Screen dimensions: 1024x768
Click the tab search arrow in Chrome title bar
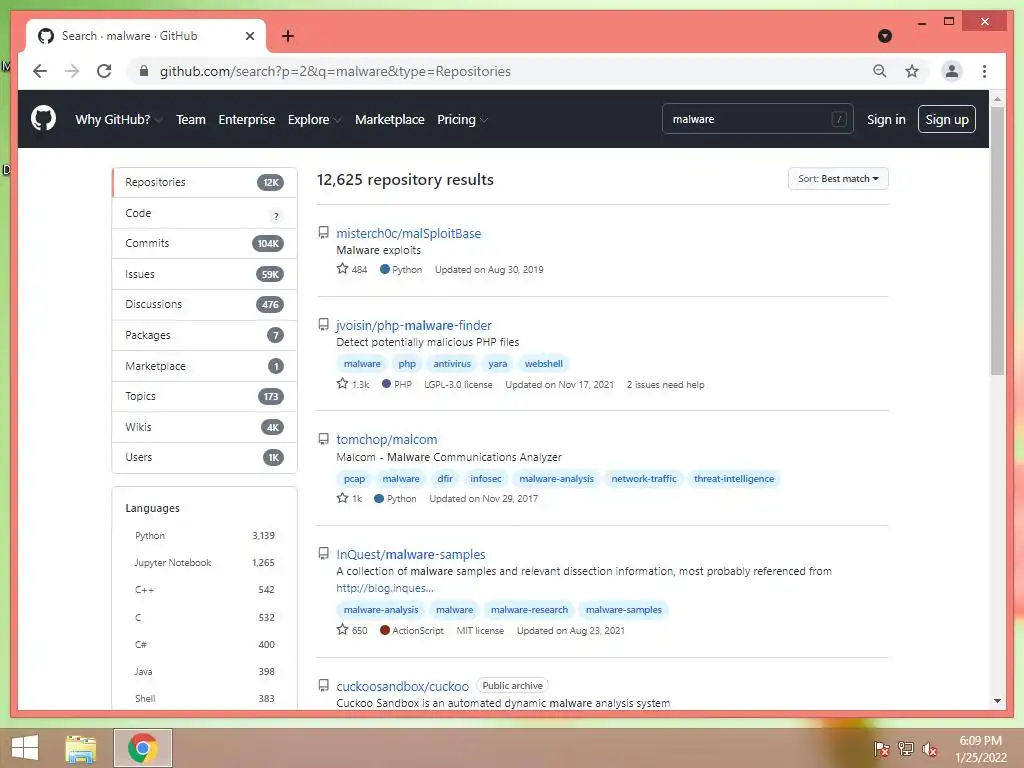884,36
